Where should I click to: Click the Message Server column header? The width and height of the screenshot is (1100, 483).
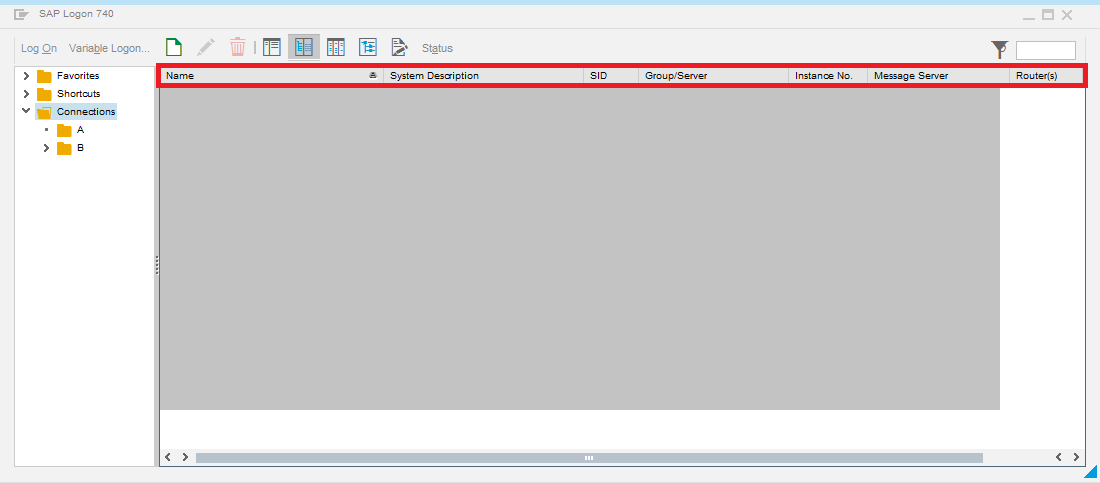pyautogui.click(x=938, y=76)
